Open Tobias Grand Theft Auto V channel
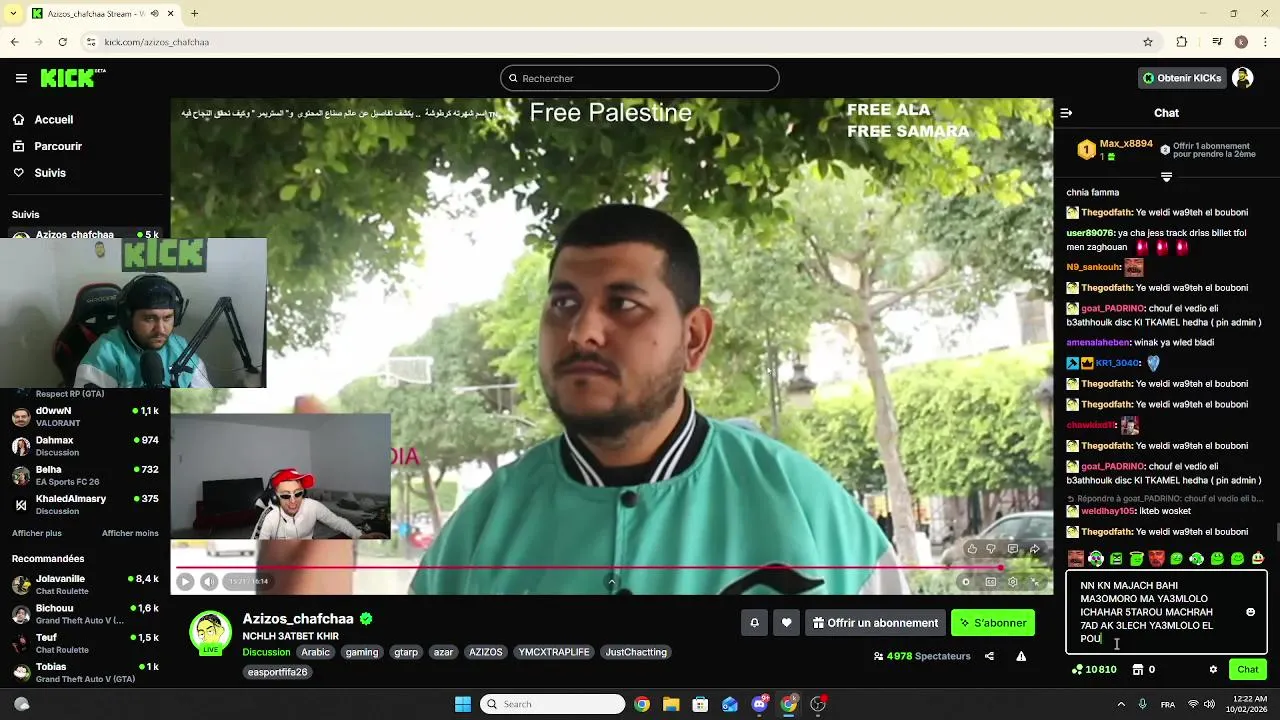1280x720 pixels. 85,672
